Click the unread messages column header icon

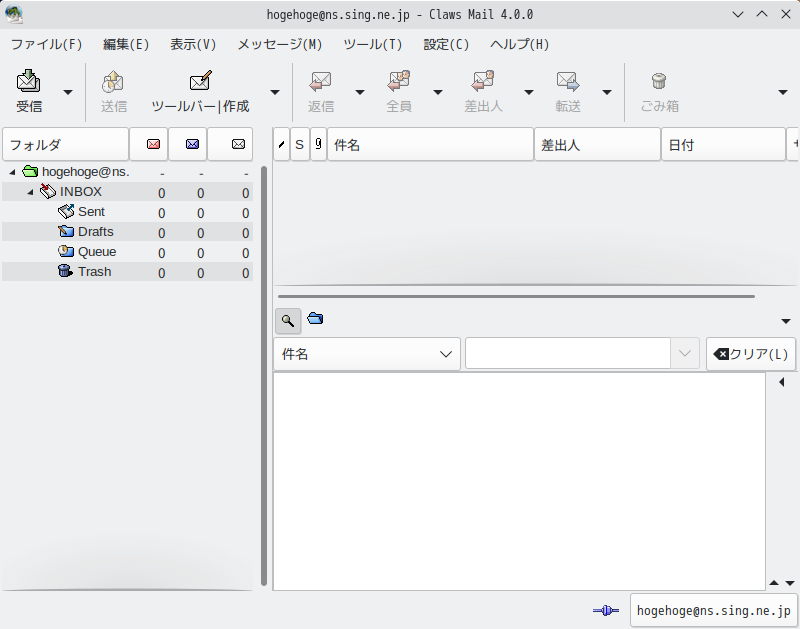coord(192,144)
